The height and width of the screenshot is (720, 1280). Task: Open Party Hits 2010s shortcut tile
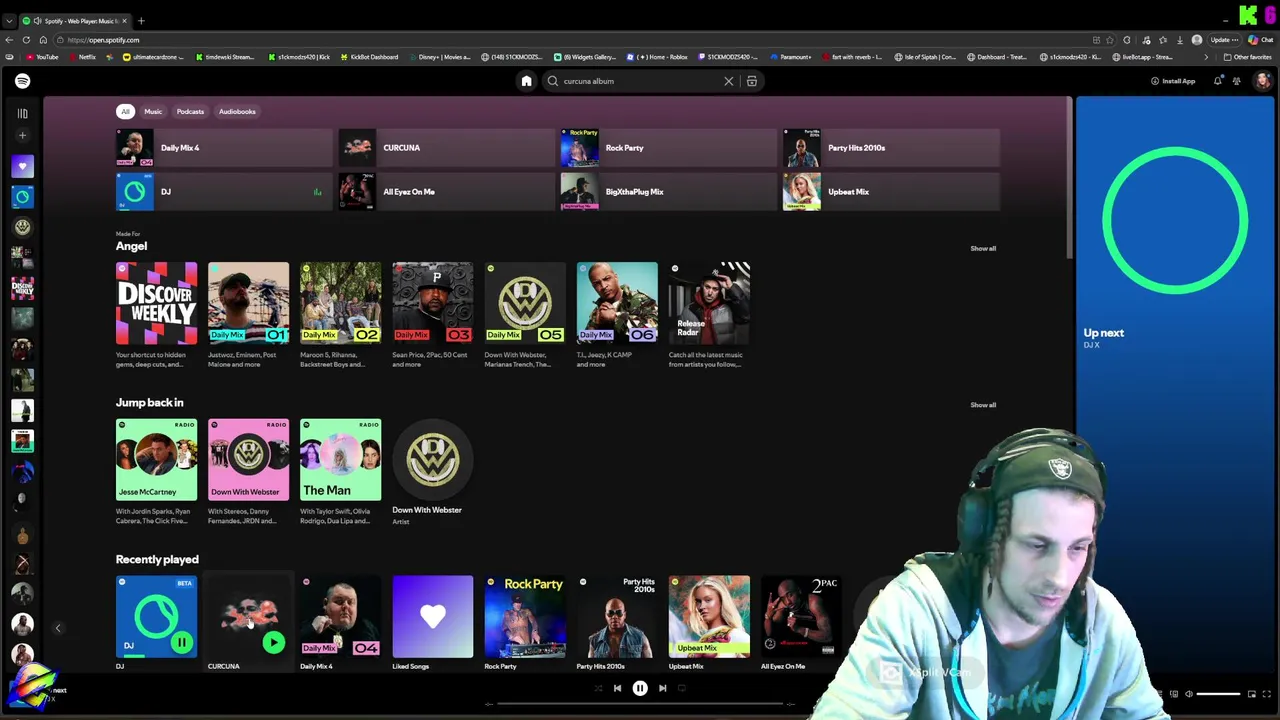click(x=891, y=148)
